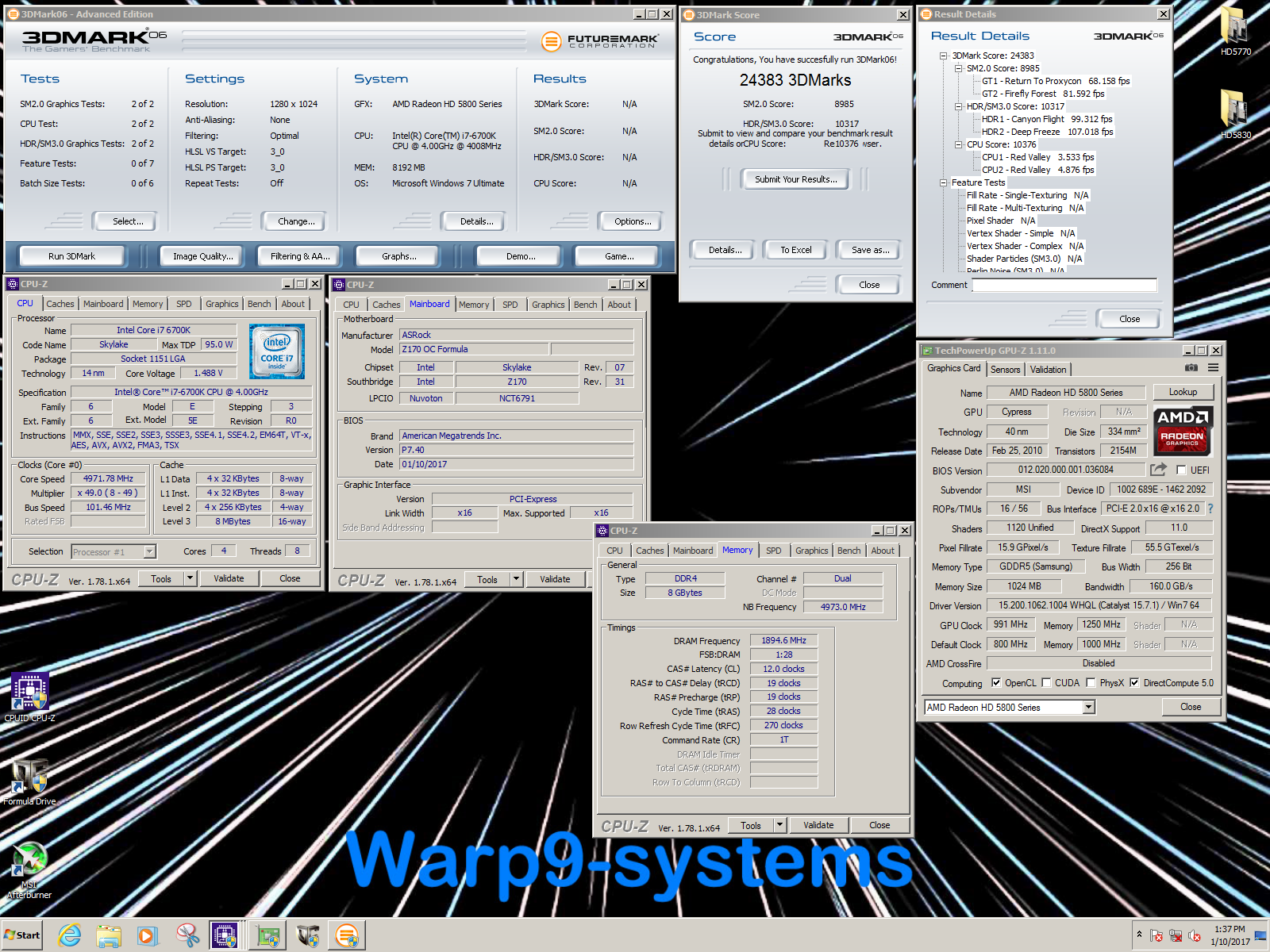Collapse the HDR/SM3.0 Score: 10317 node
The height and width of the screenshot is (952, 1270).
coord(959,106)
